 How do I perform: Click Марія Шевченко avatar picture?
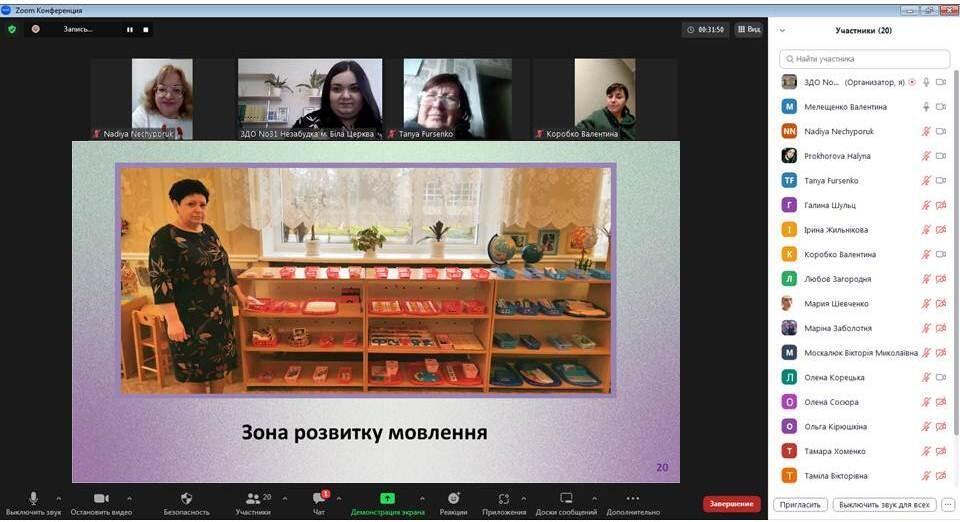point(789,303)
